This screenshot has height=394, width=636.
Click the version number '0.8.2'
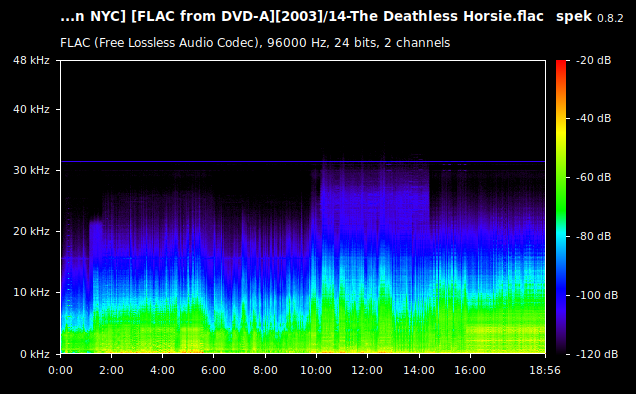(610, 18)
